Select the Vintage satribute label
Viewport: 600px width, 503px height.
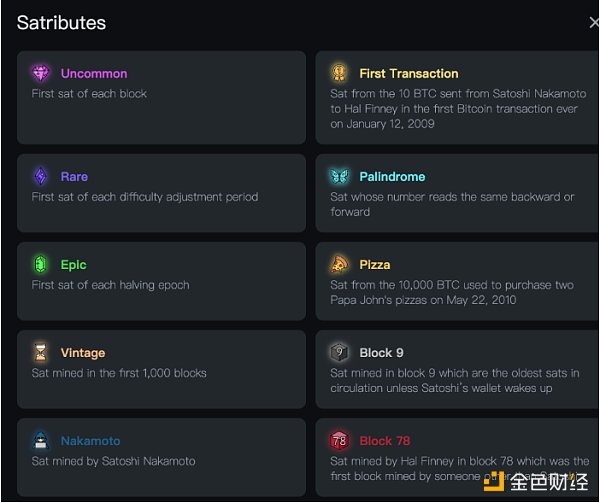(x=83, y=353)
